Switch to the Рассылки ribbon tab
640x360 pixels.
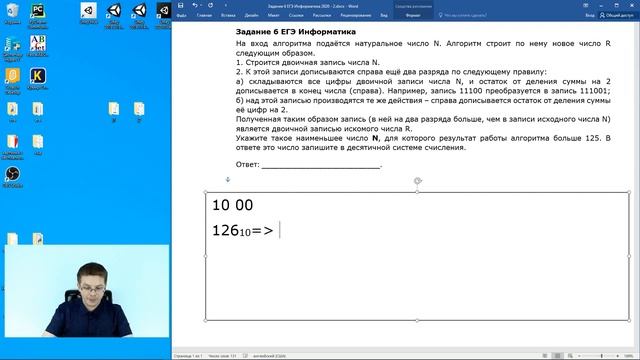click(322, 16)
